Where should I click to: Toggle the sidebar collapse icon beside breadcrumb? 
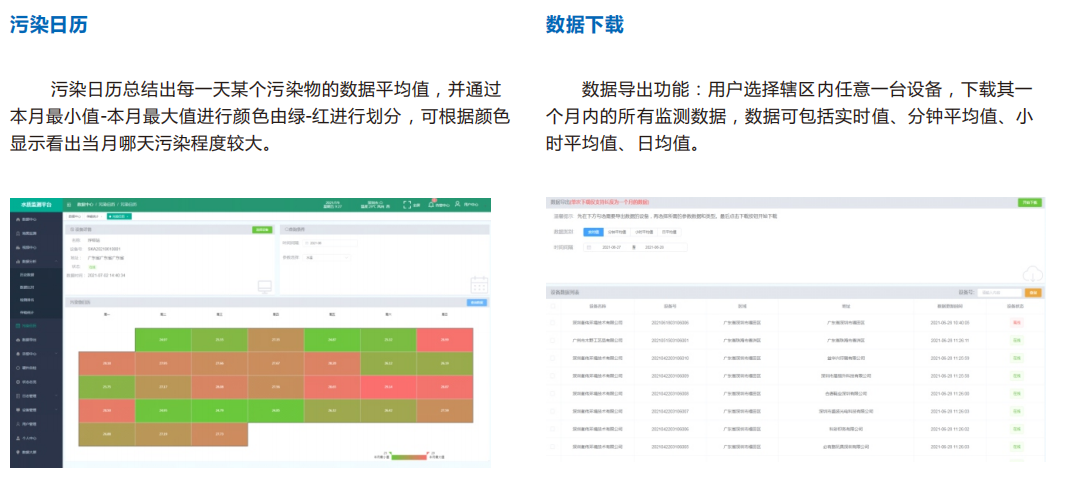69,204
